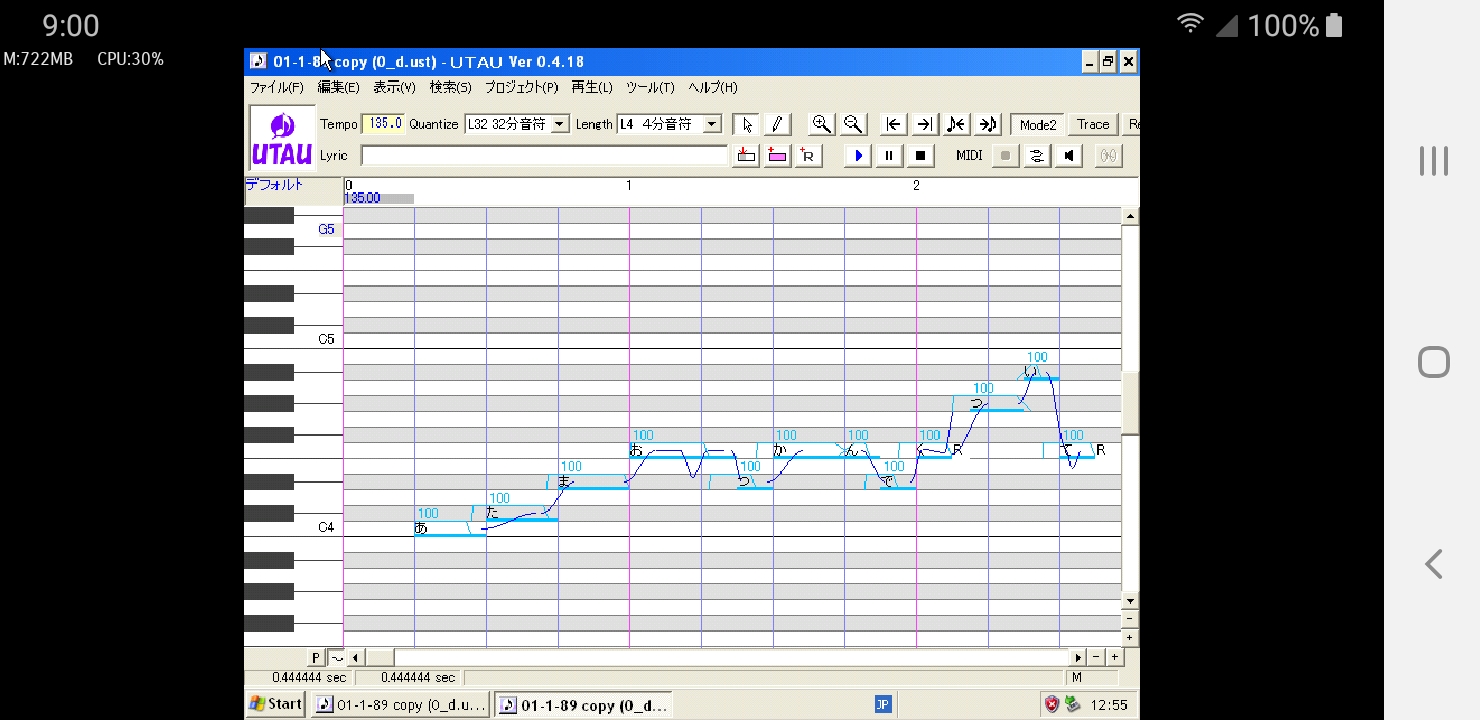Click the zoom out magnifier
This screenshot has height=720, width=1480.
(x=853, y=124)
